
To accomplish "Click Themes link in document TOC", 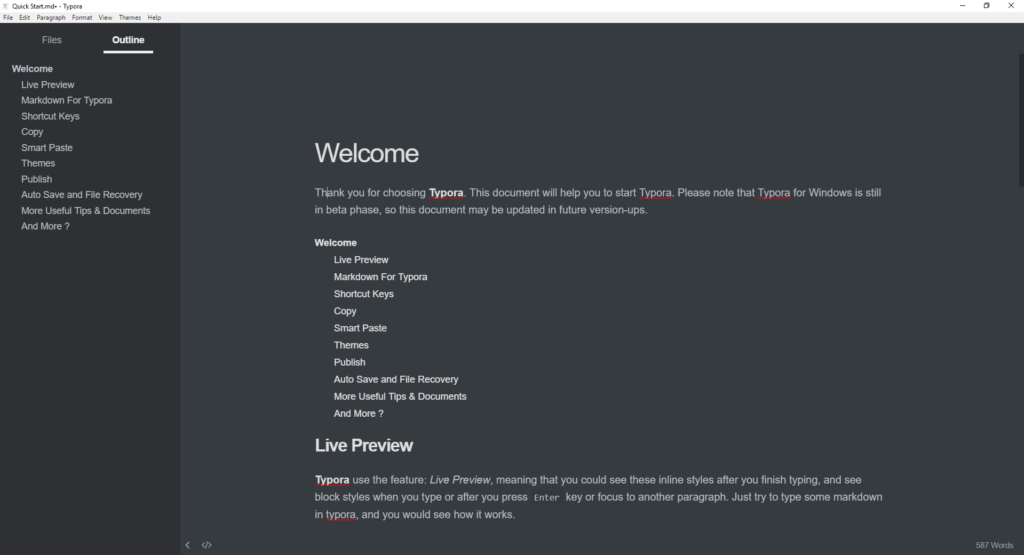I will (x=351, y=345).
